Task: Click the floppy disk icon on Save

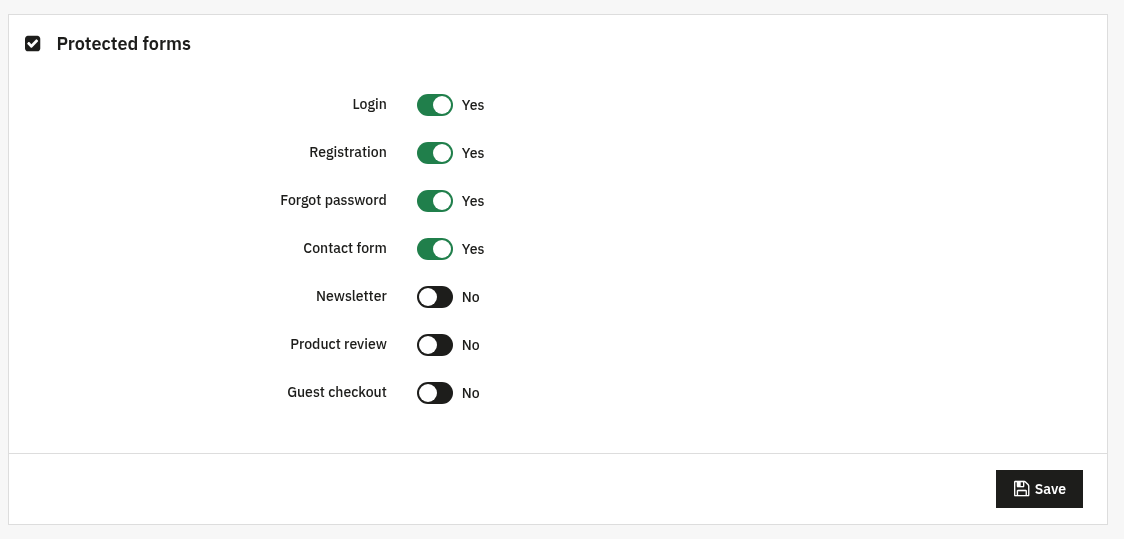Action: click(x=1021, y=489)
